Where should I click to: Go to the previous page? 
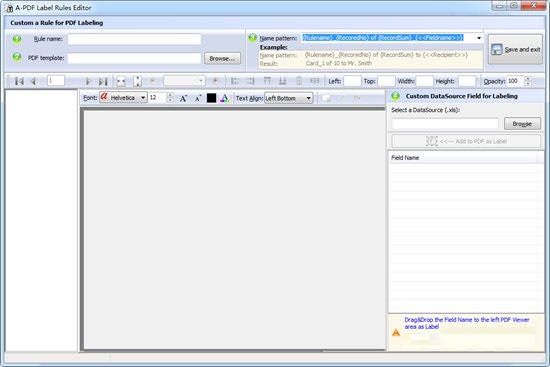coord(33,81)
